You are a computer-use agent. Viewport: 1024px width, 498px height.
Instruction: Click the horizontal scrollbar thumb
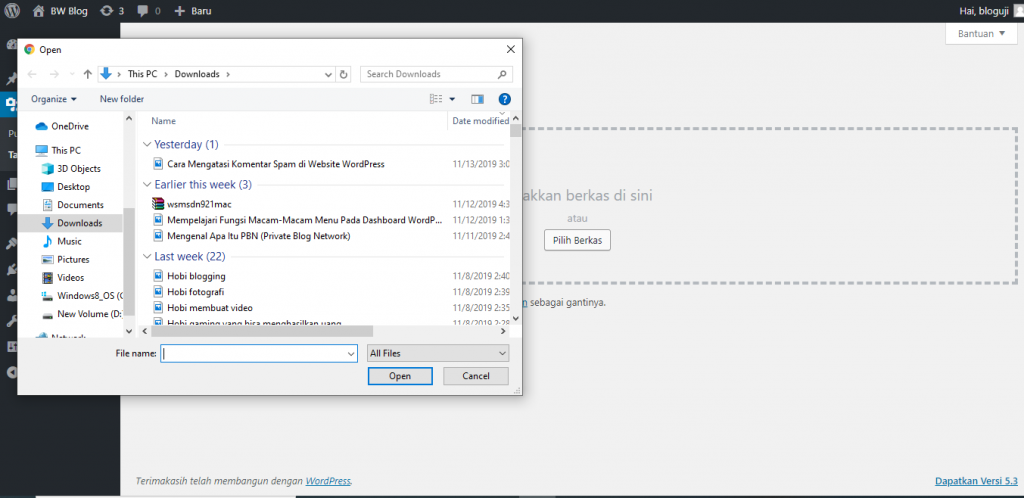click(262, 332)
